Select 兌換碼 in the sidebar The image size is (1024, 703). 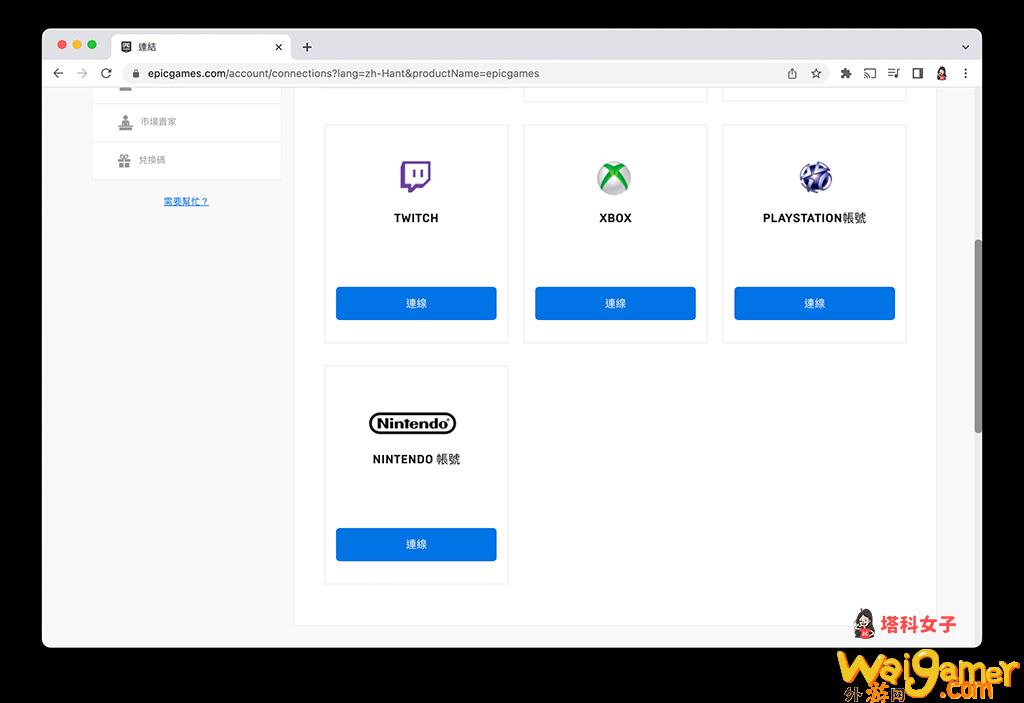[x=153, y=160]
